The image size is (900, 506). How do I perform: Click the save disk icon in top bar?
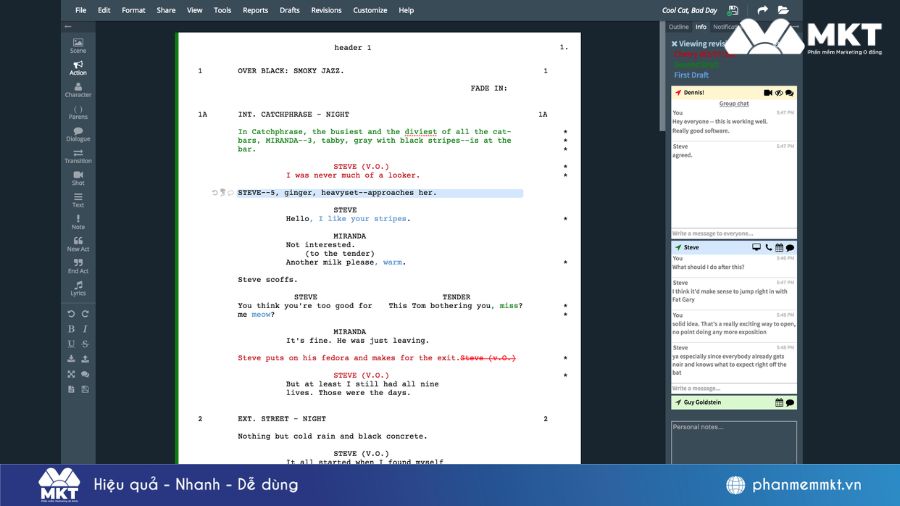[x=733, y=10]
